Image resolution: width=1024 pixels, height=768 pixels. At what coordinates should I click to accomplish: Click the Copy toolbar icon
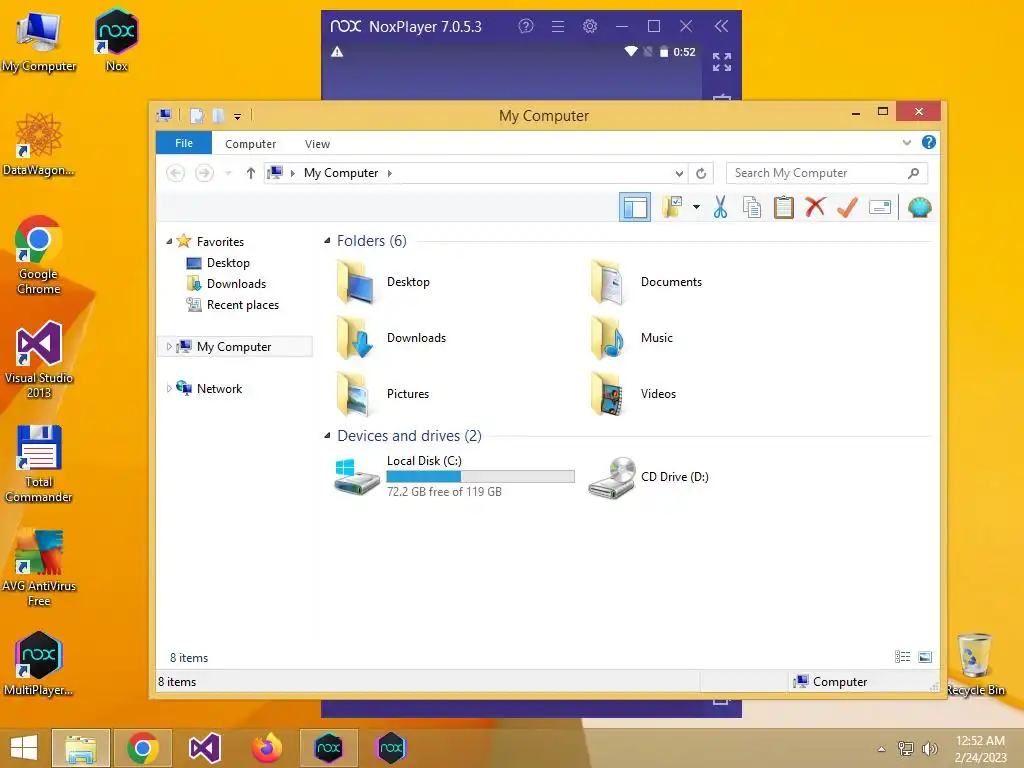752,208
